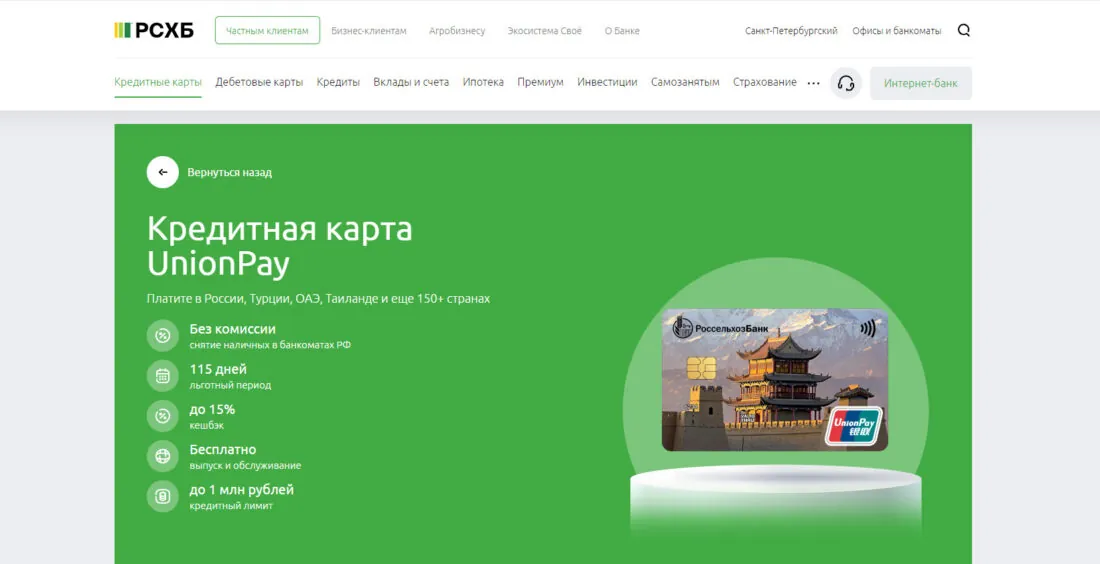Open Офисы и банкоматы link
Screen dimensions: 1100x564
[x=897, y=31]
